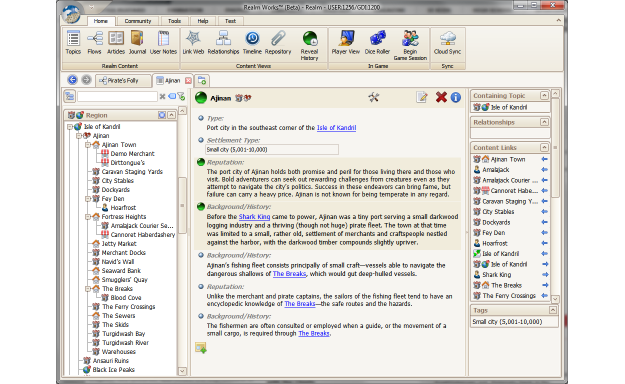Show Ajinan topic info
625x384 pixels.
[456, 97]
